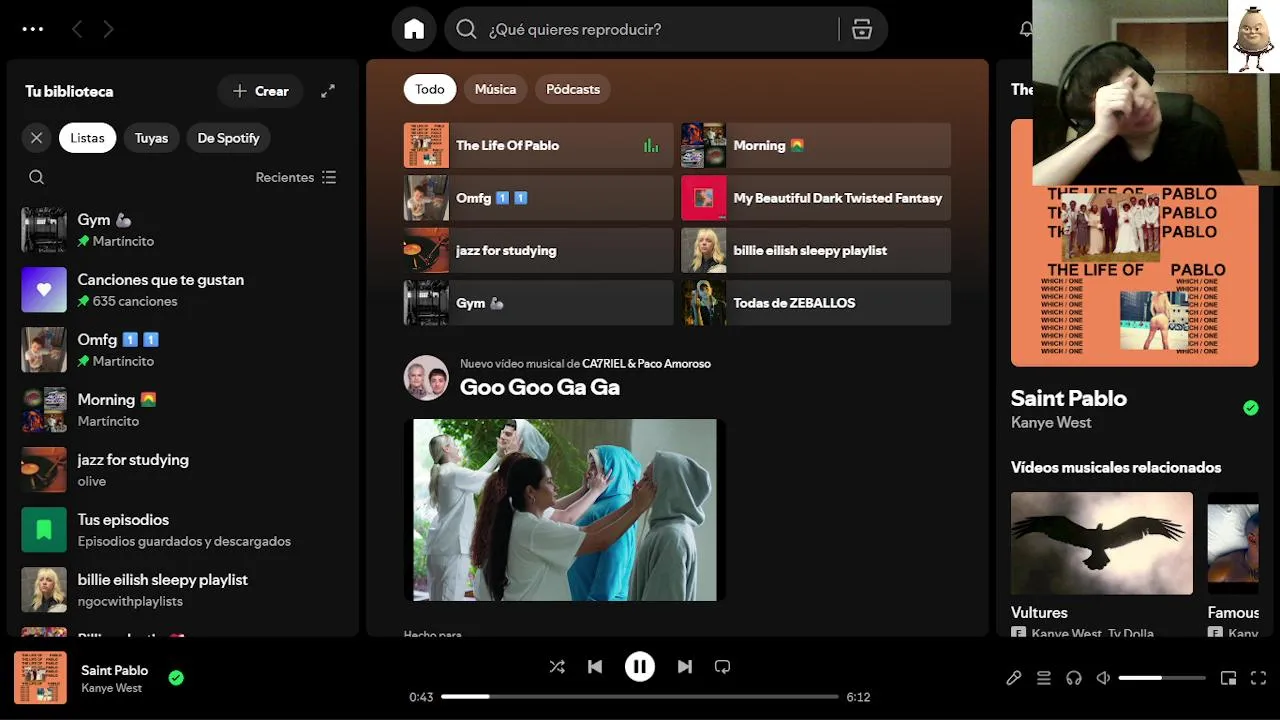Switch to the Música tab
The width and height of the screenshot is (1280, 720).
click(x=495, y=89)
